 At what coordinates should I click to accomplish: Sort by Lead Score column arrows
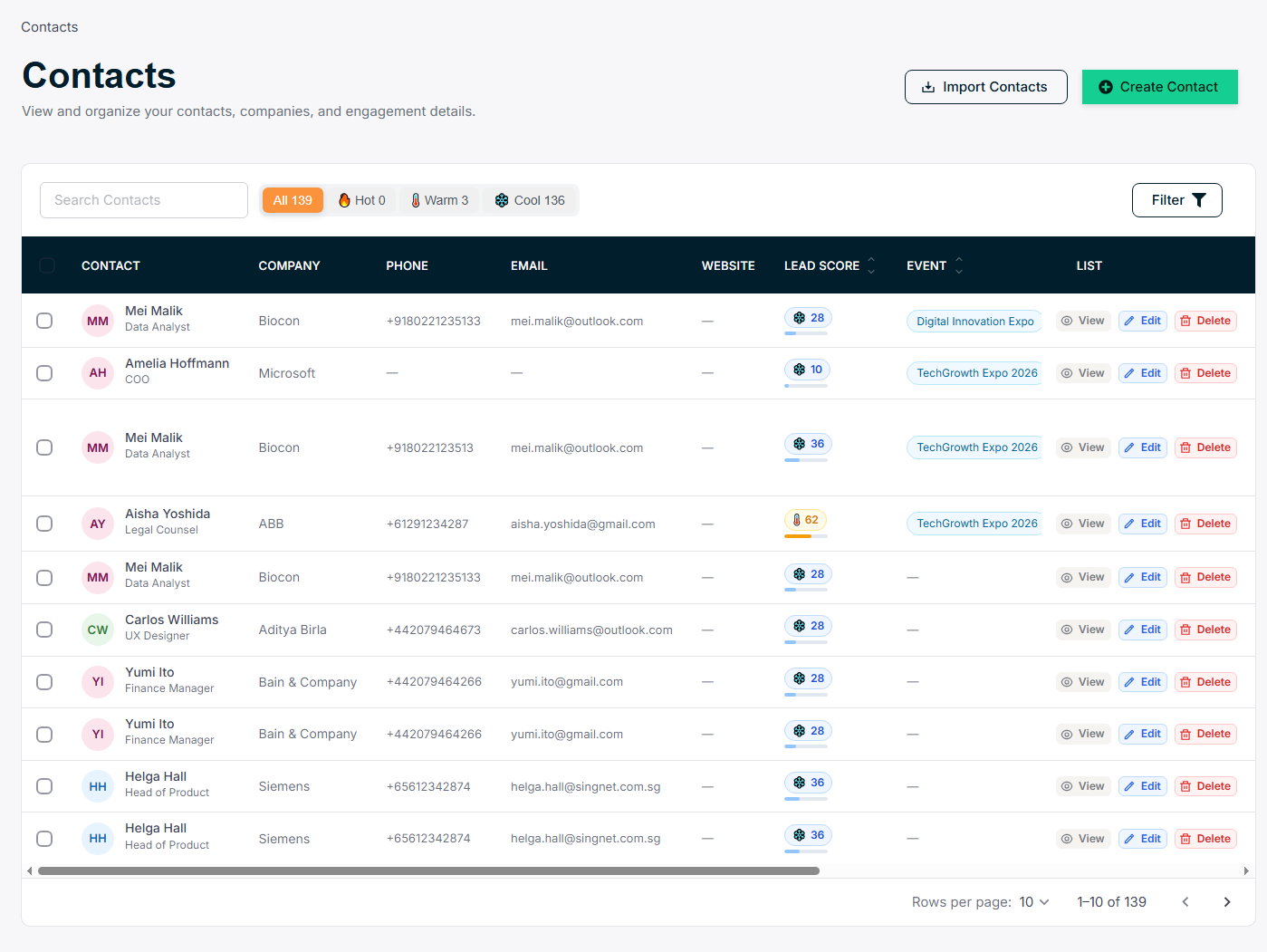(x=871, y=265)
